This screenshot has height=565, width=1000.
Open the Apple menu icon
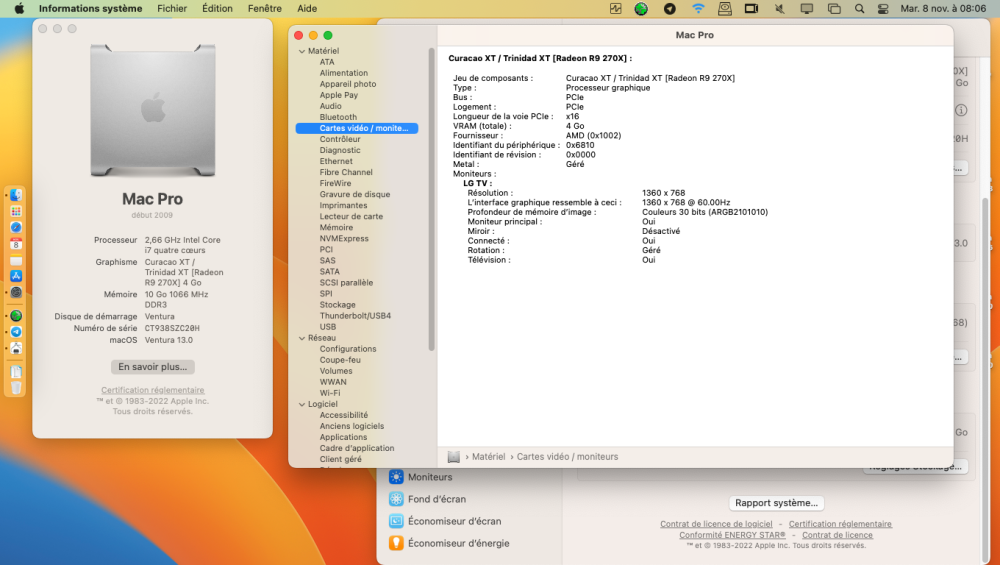19,8
